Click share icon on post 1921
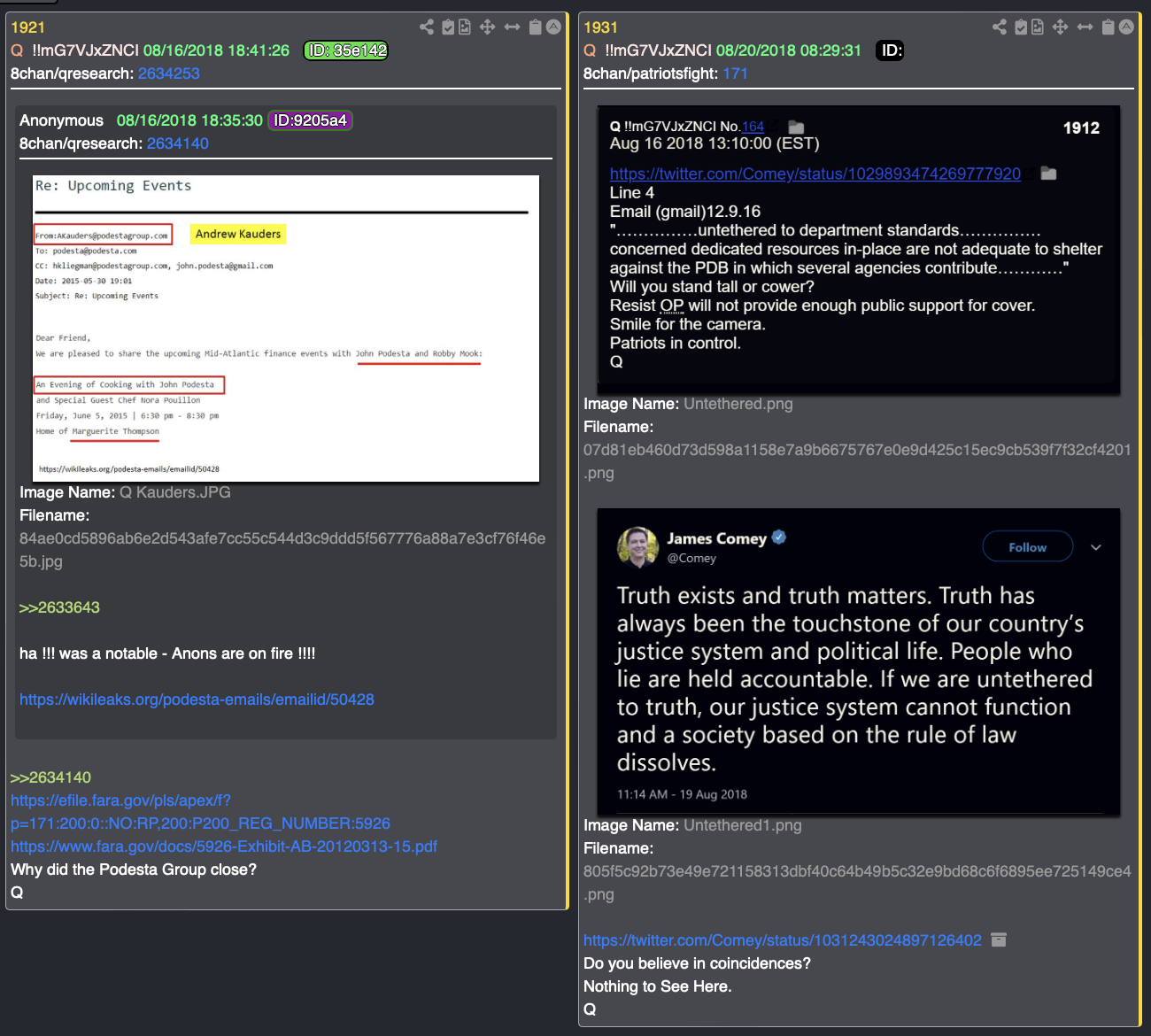The height and width of the screenshot is (1036, 1151). coord(427,27)
